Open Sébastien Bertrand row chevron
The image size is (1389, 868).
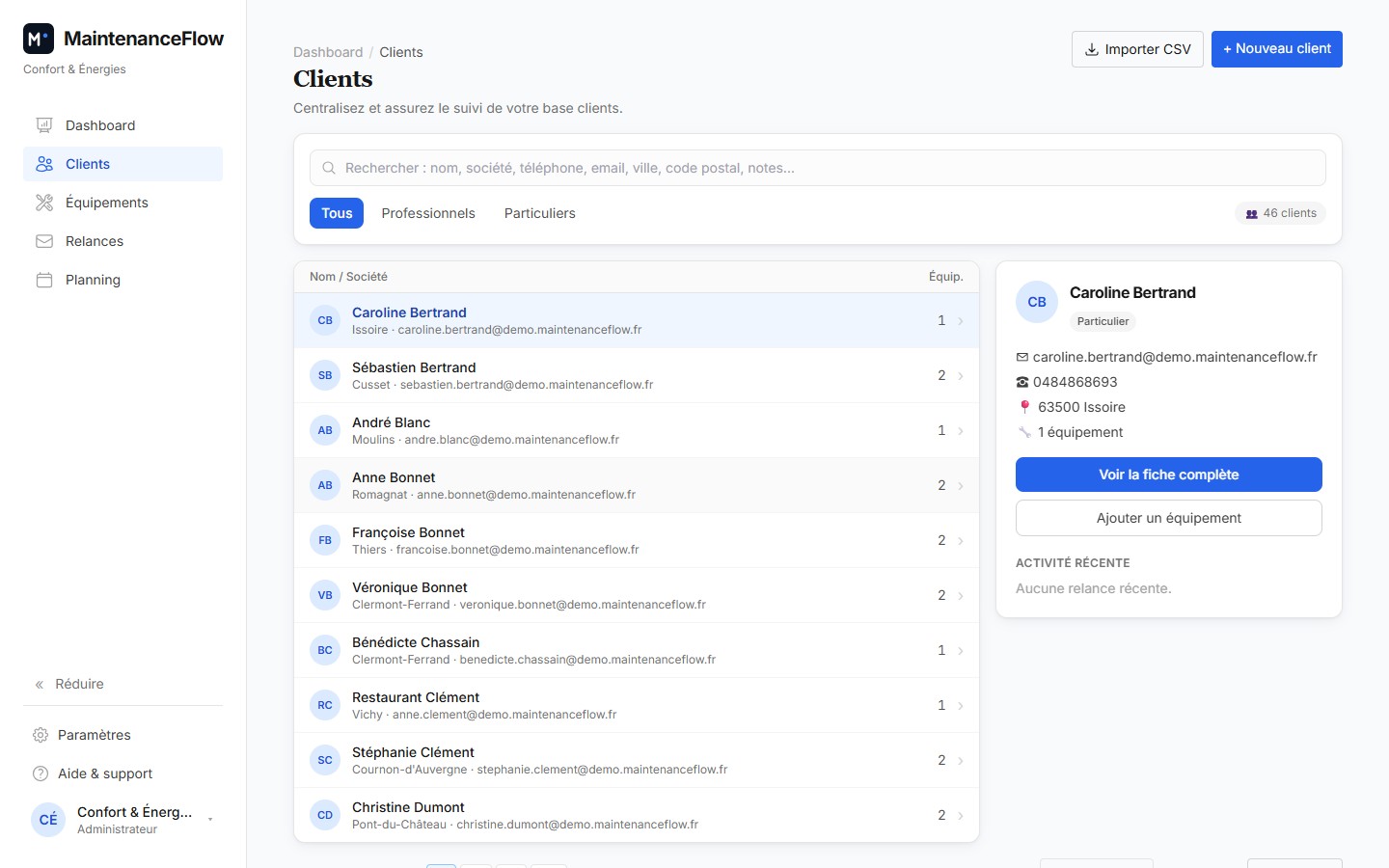coord(961,376)
